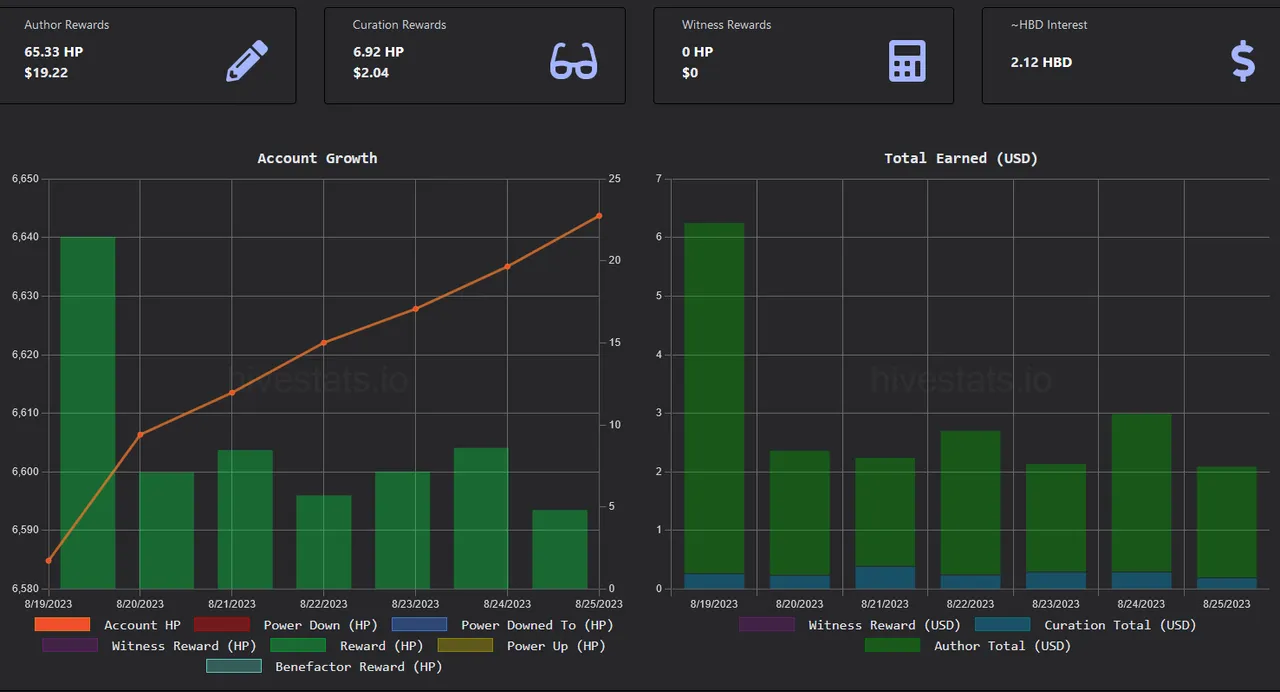Toggle Power Down (HP) legend entry
This screenshot has width=1280, height=692.
[x=266, y=625]
